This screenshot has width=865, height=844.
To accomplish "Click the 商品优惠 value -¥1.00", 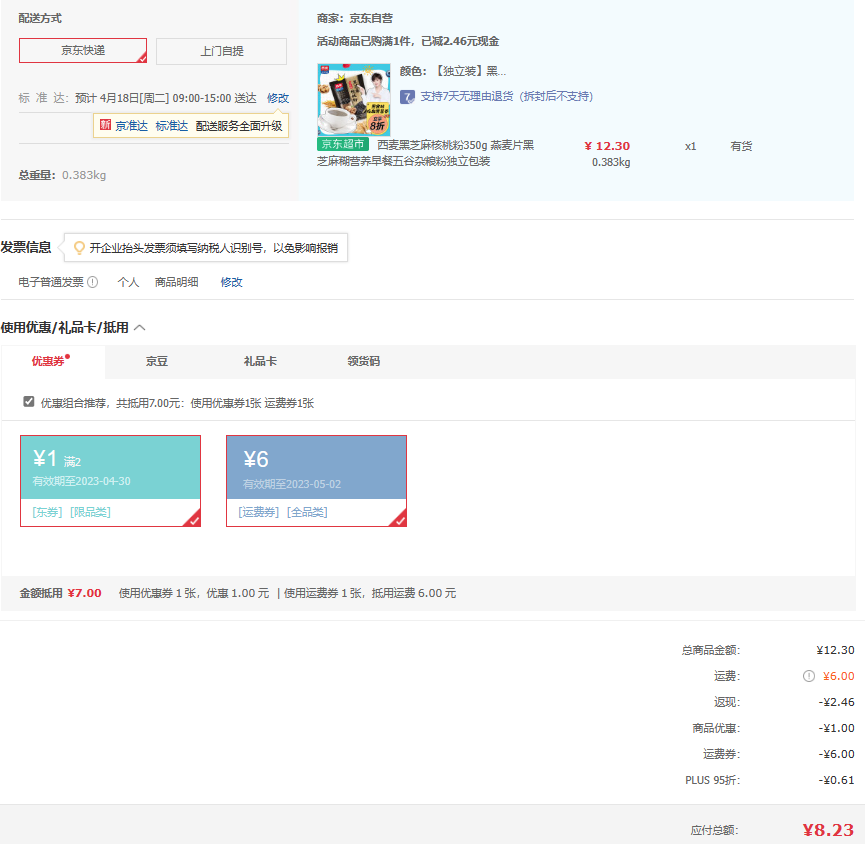I will click(x=836, y=728).
